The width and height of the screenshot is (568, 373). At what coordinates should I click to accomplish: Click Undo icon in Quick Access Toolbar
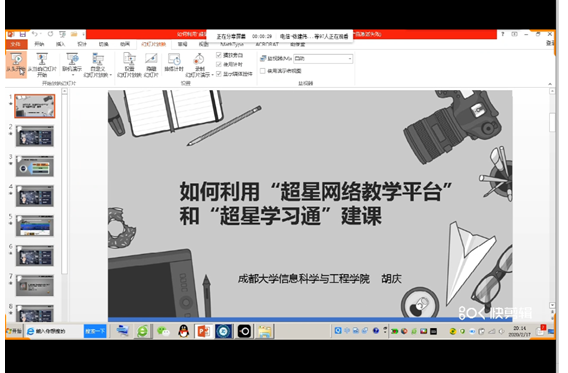coord(35,34)
